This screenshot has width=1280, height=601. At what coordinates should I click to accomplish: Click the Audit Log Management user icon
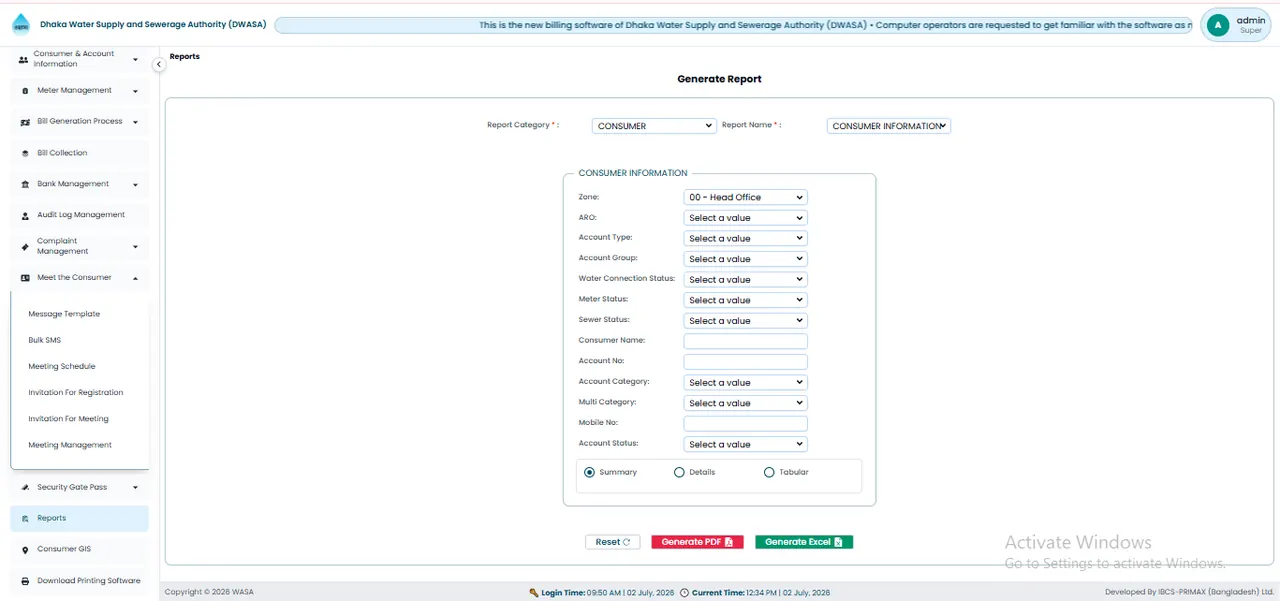[25, 215]
